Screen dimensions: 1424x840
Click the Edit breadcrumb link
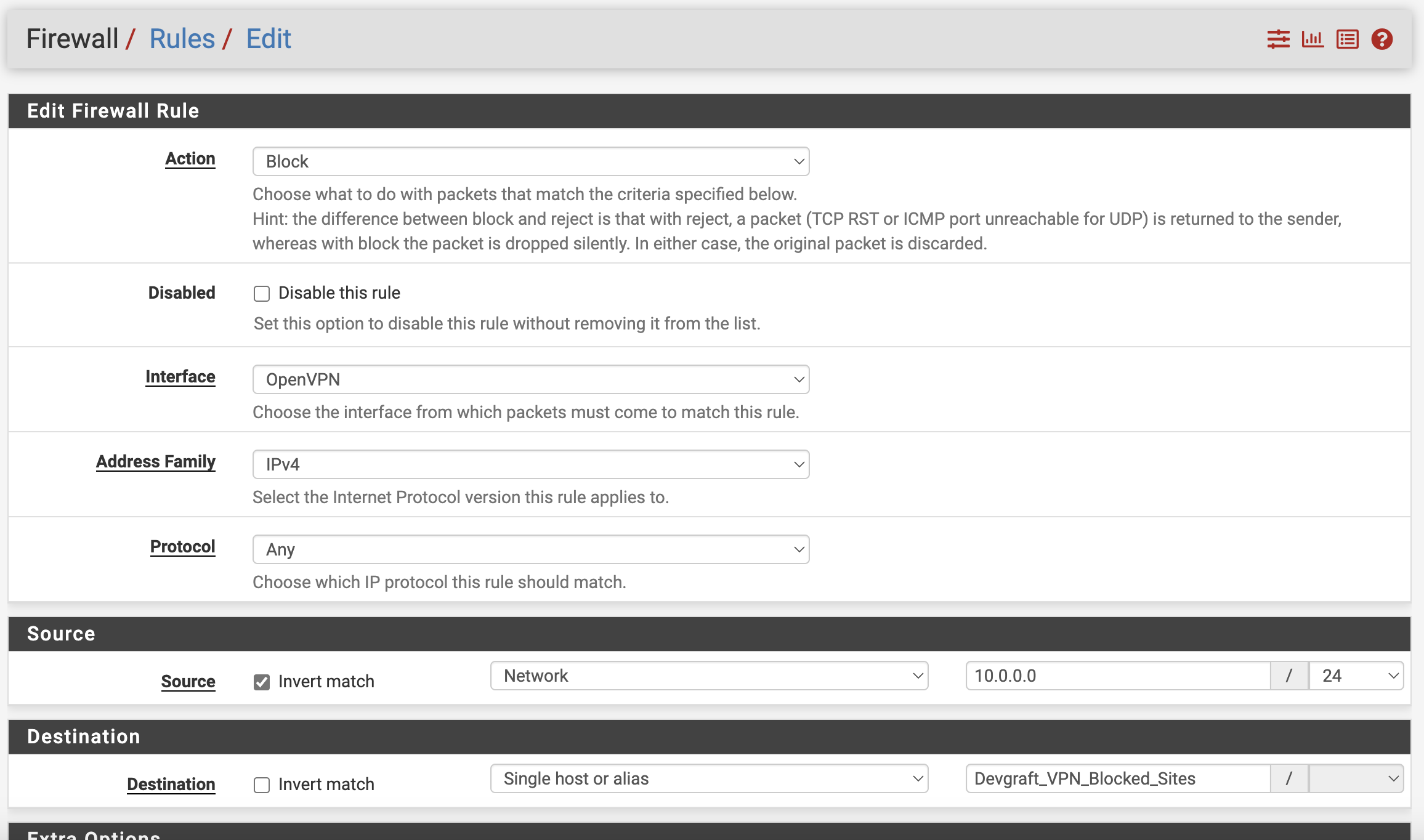click(269, 39)
